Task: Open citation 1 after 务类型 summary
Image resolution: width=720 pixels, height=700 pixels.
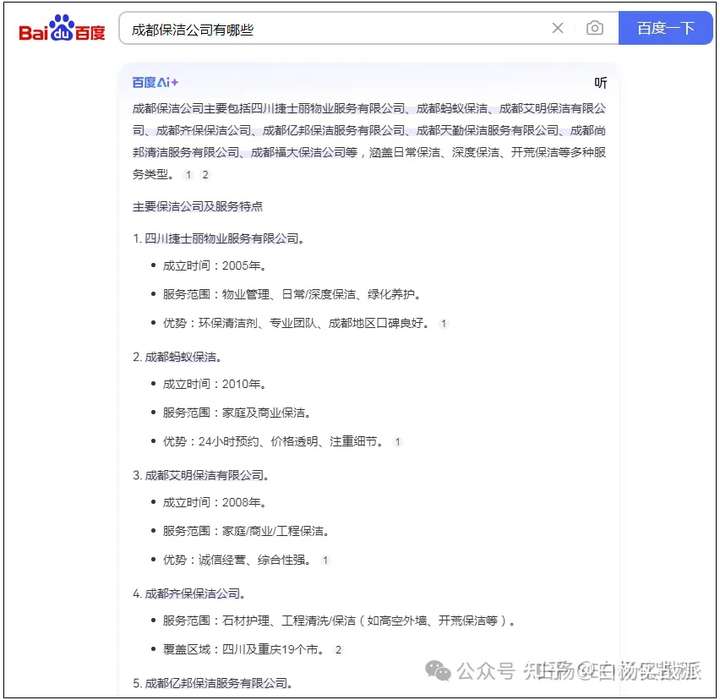Action: tap(188, 175)
